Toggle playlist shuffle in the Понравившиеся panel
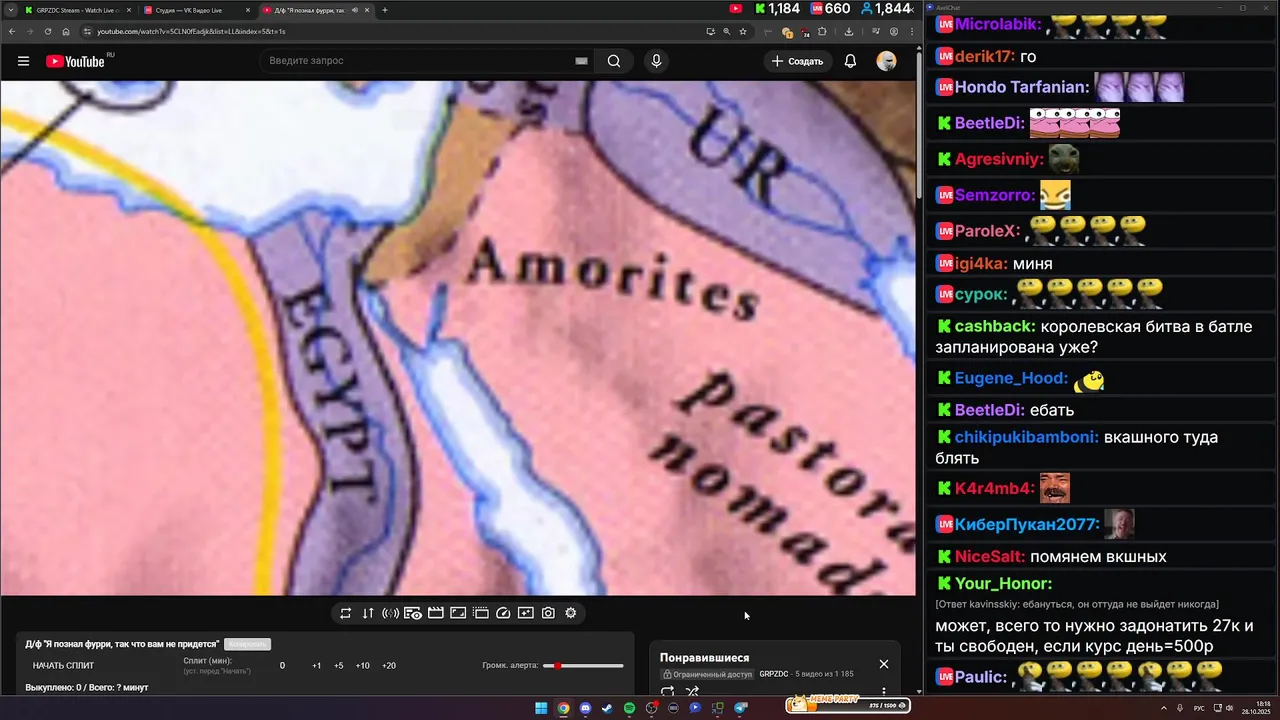Screen dimensions: 1280x720 (x=692, y=691)
